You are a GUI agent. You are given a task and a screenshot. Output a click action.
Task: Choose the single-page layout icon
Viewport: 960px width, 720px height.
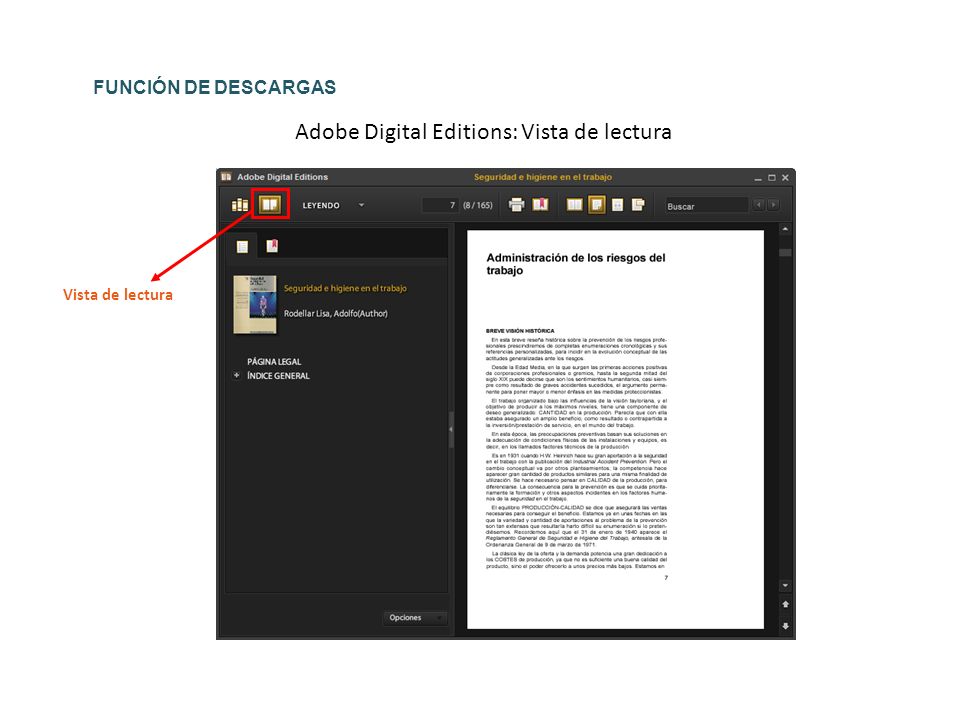click(597, 204)
